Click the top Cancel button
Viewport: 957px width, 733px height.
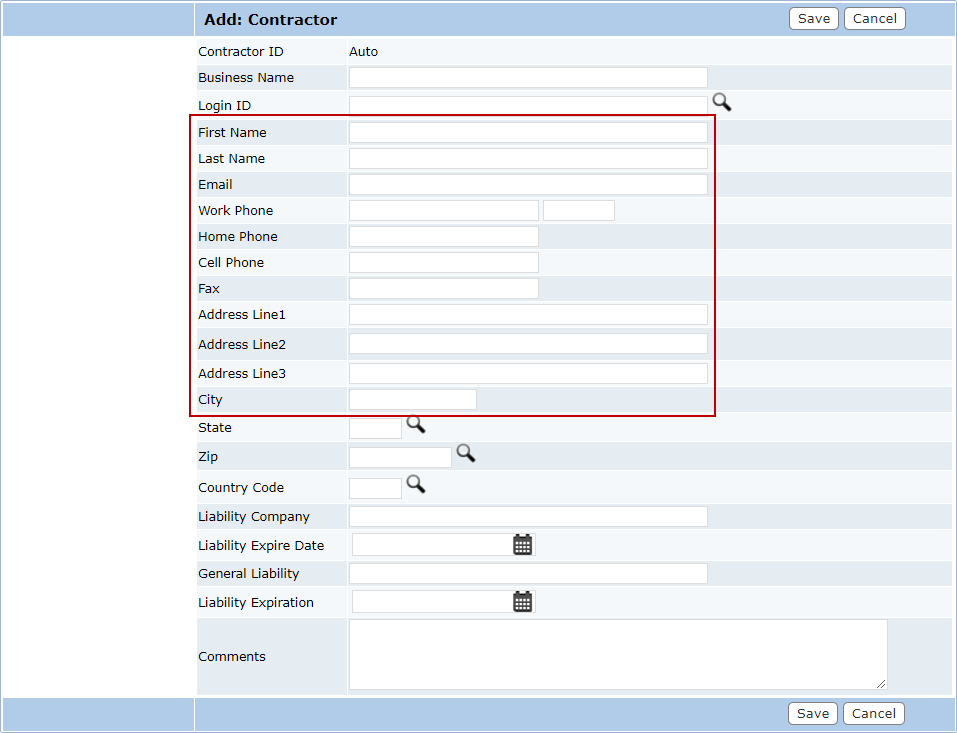(x=874, y=19)
